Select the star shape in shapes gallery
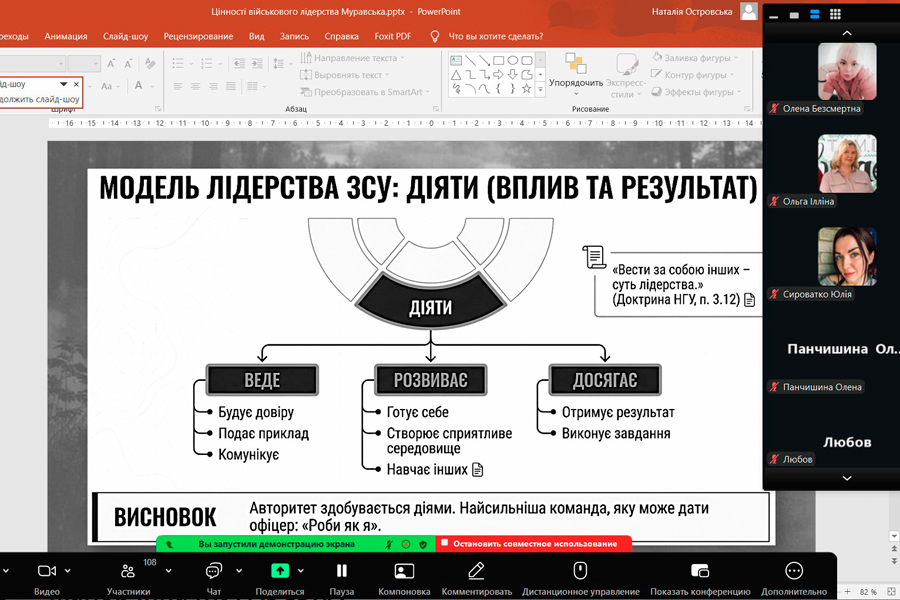Viewport: 900px width, 600px height. (x=526, y=88)
